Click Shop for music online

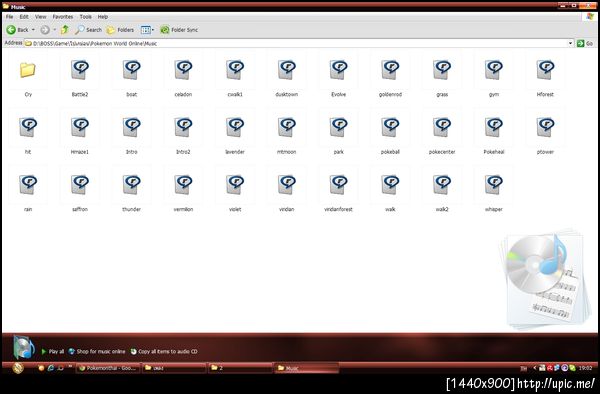tap(97, 351)
